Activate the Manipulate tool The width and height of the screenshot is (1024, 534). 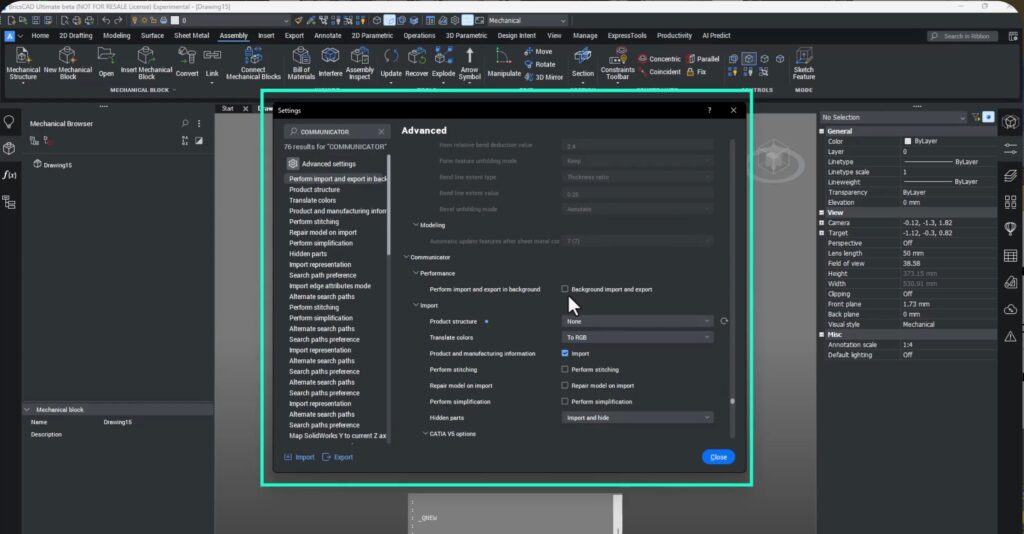pos(504,62)
